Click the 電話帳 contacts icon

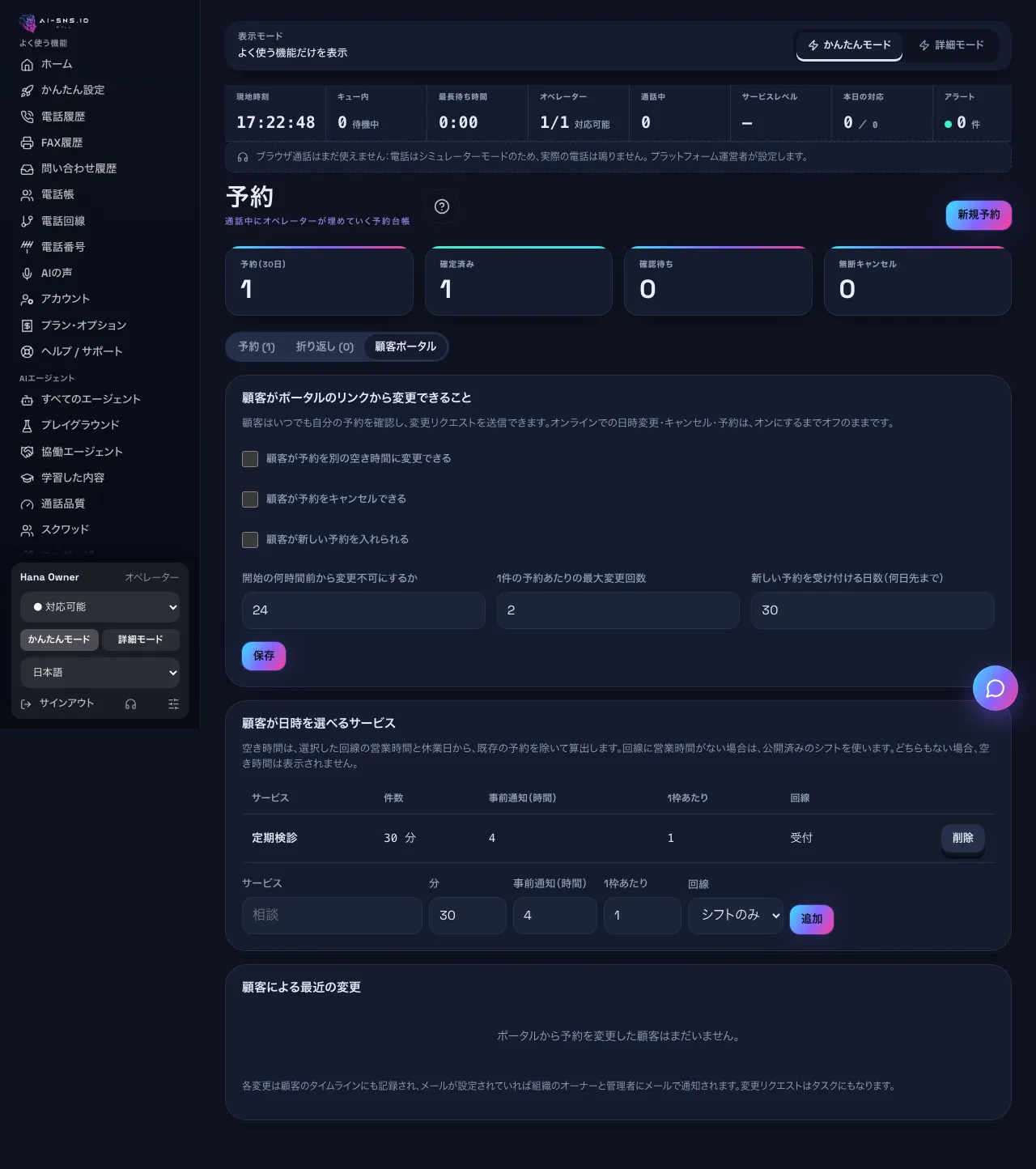coord(27,195)
